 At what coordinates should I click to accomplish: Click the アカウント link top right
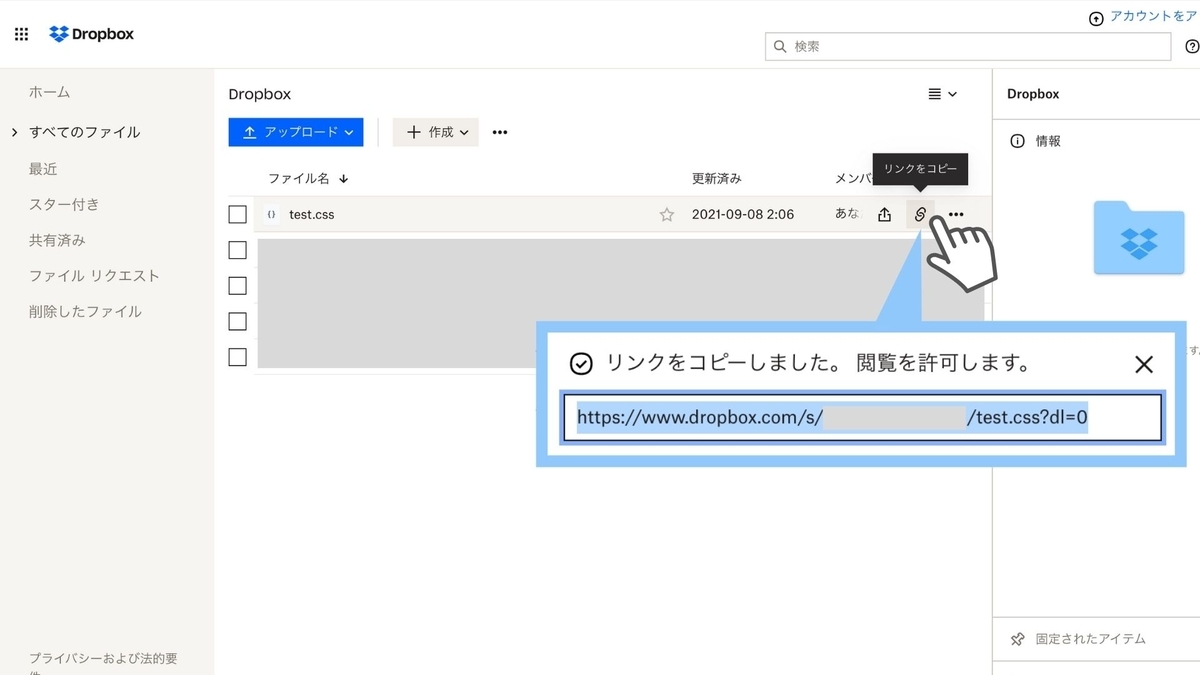click(x=1148, y=16)
